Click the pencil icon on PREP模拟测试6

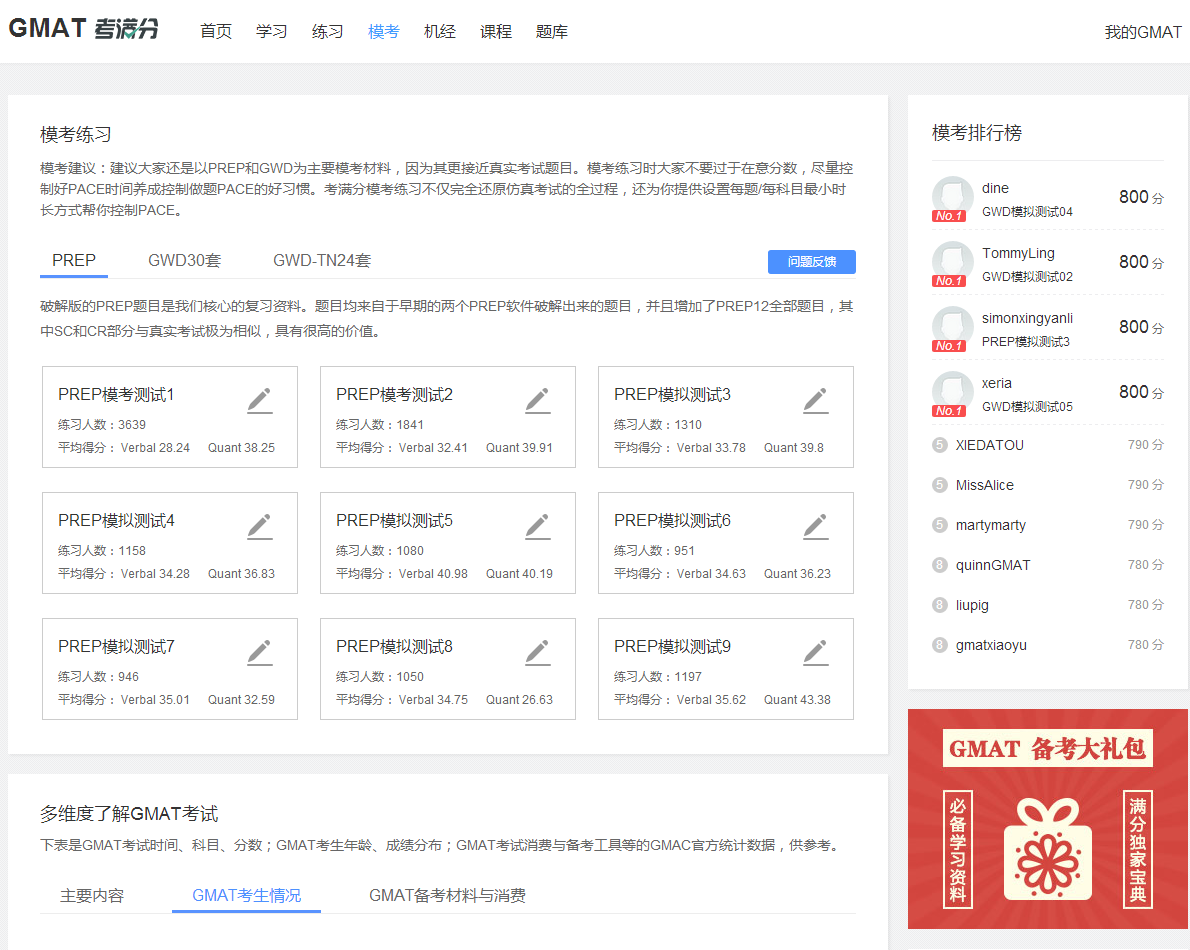815,526
